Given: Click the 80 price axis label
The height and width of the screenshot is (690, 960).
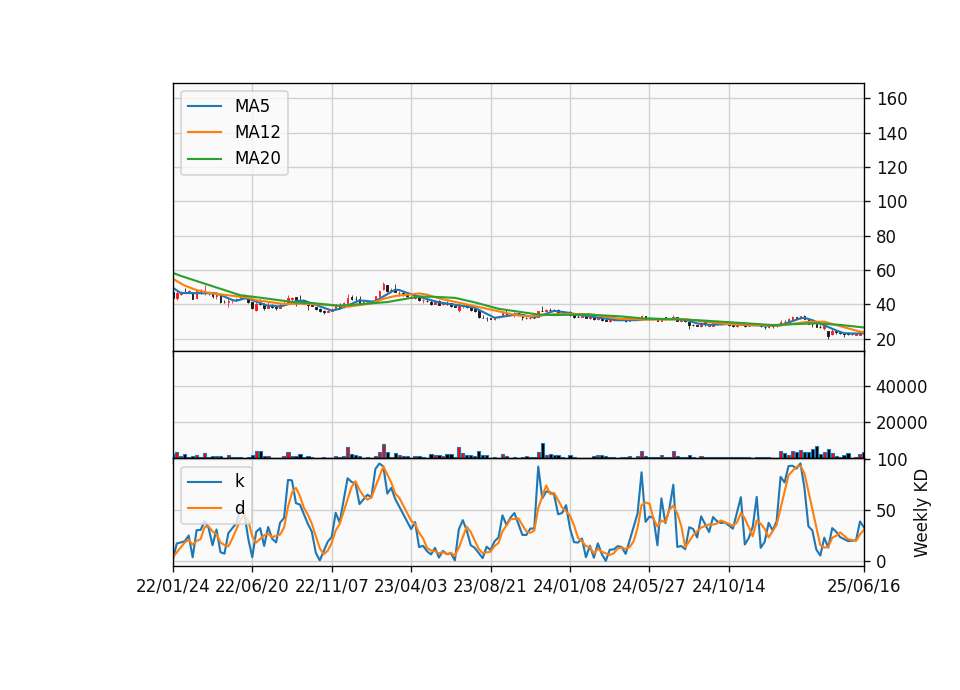Looking at the screenshot, I should coord(887,236).
